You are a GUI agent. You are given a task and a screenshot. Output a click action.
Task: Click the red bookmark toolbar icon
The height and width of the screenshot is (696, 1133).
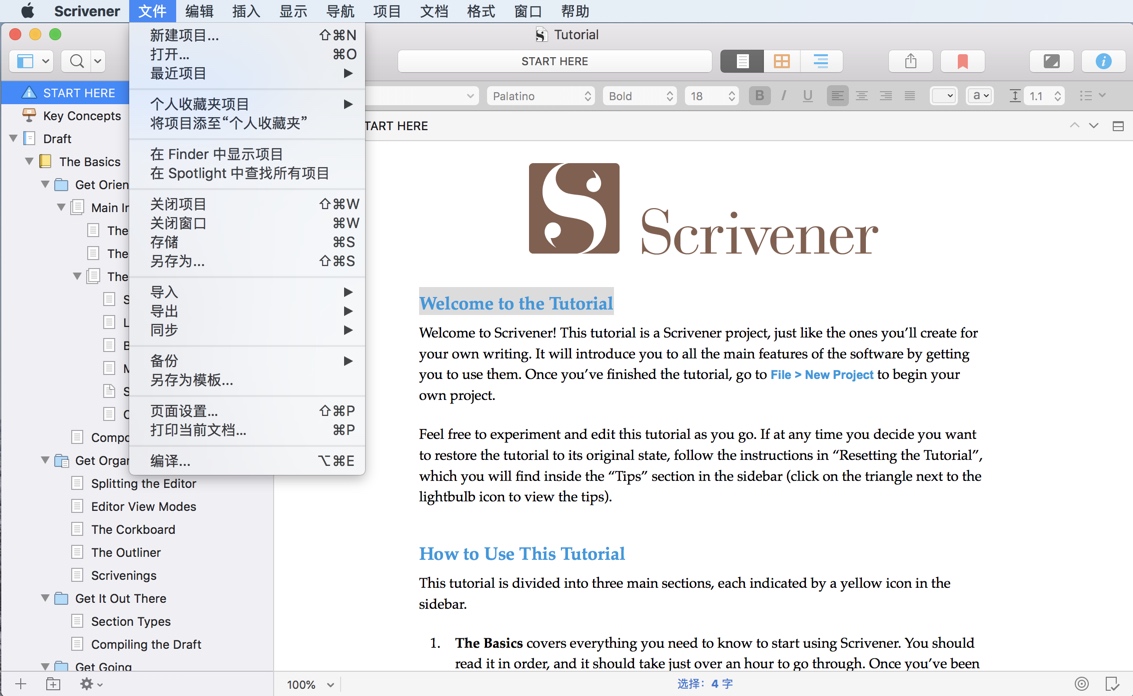click(x=962, y=61)
